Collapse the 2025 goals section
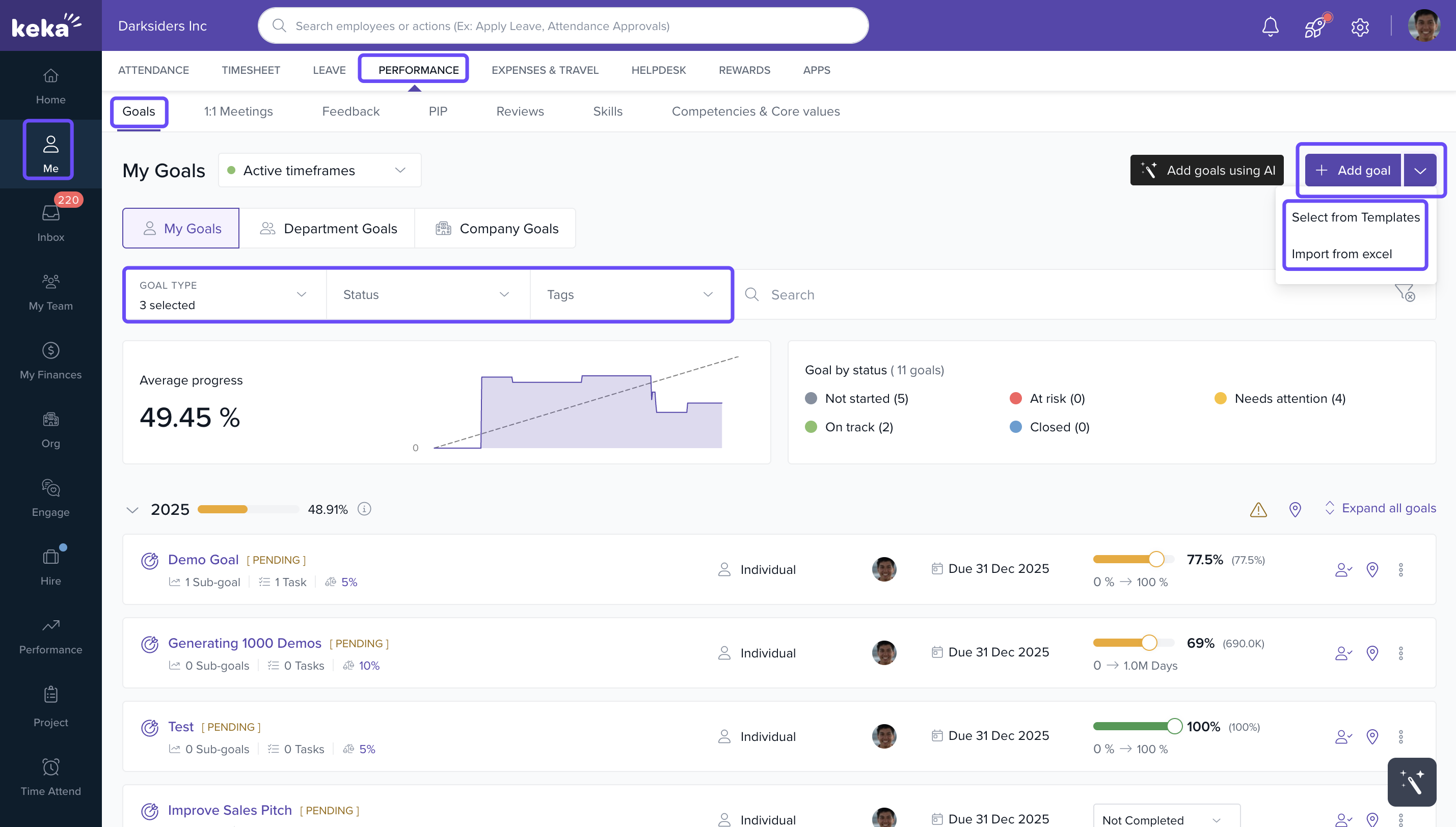 click(132, 509)
